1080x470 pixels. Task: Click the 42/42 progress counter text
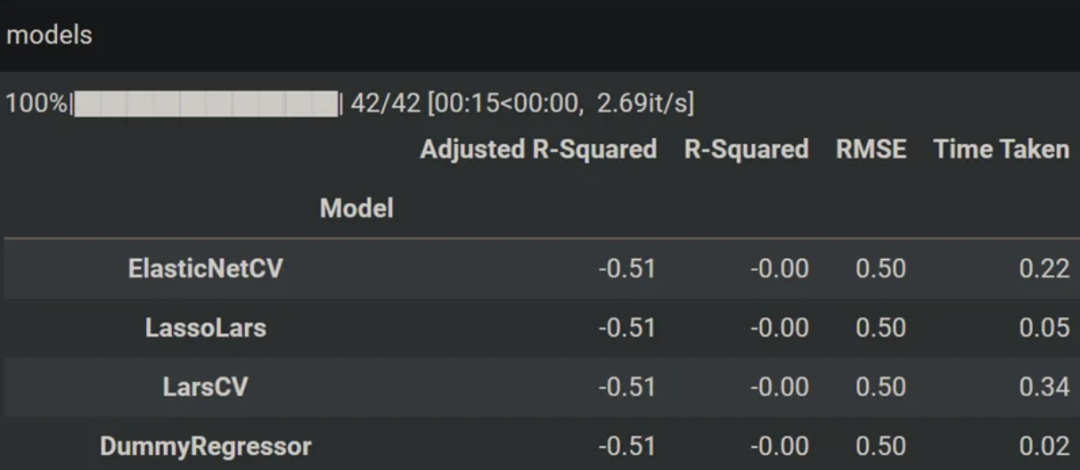click(385, 103)
